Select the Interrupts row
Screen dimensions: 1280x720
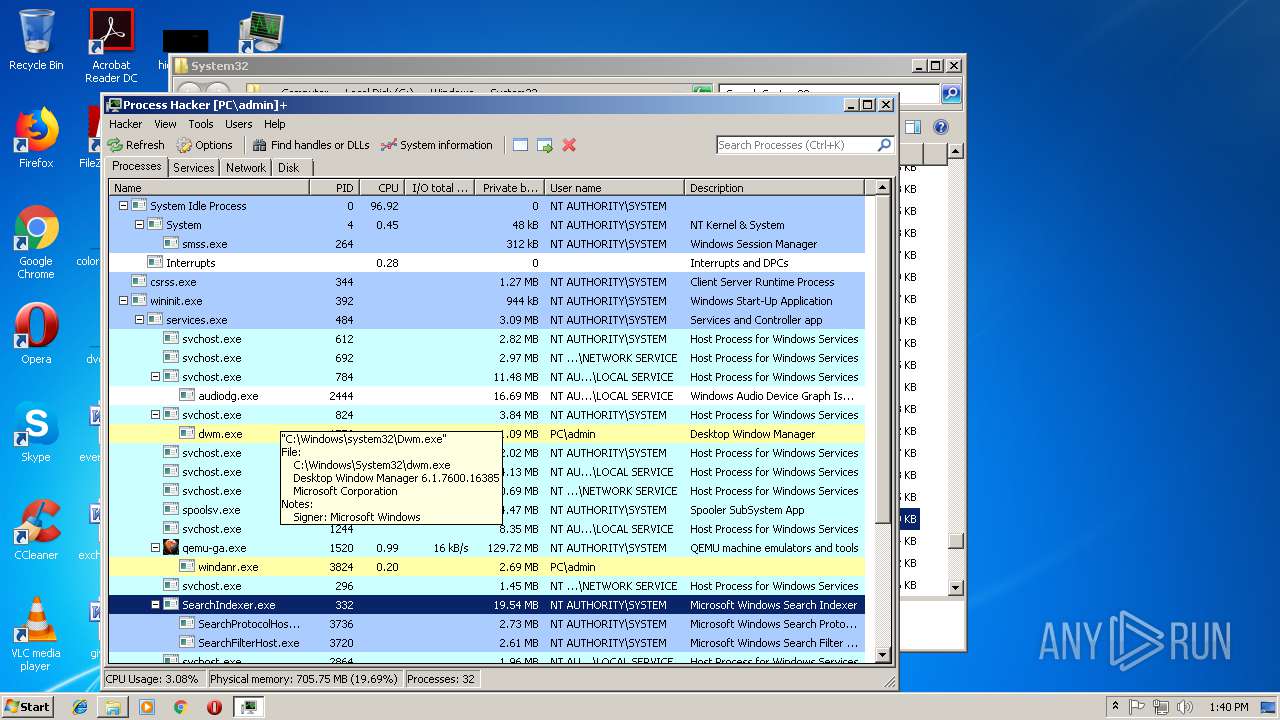(486, 263)
